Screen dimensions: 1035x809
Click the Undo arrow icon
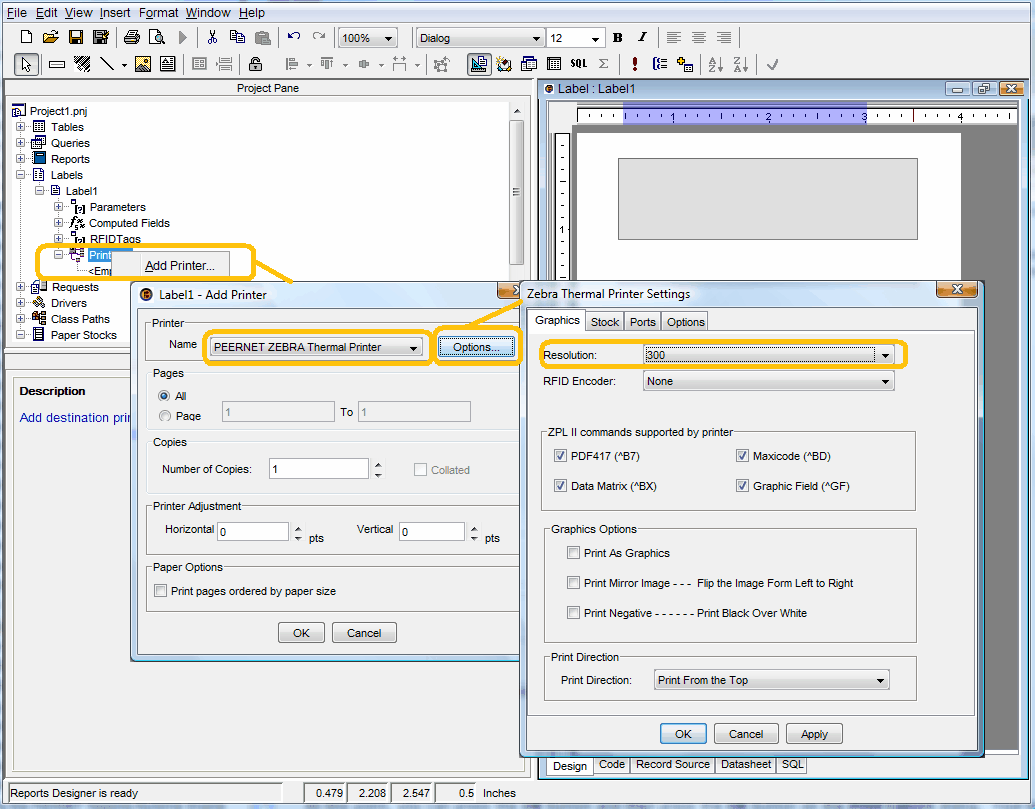coord(294,37)
